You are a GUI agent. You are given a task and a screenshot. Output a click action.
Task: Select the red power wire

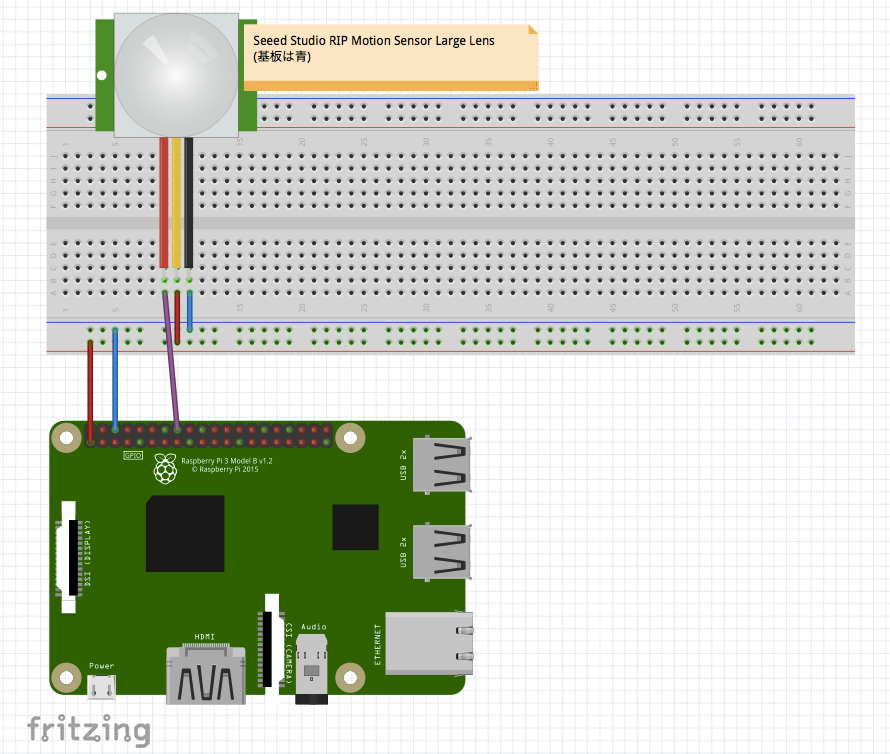pyautogui.click(x=90, y=390)
